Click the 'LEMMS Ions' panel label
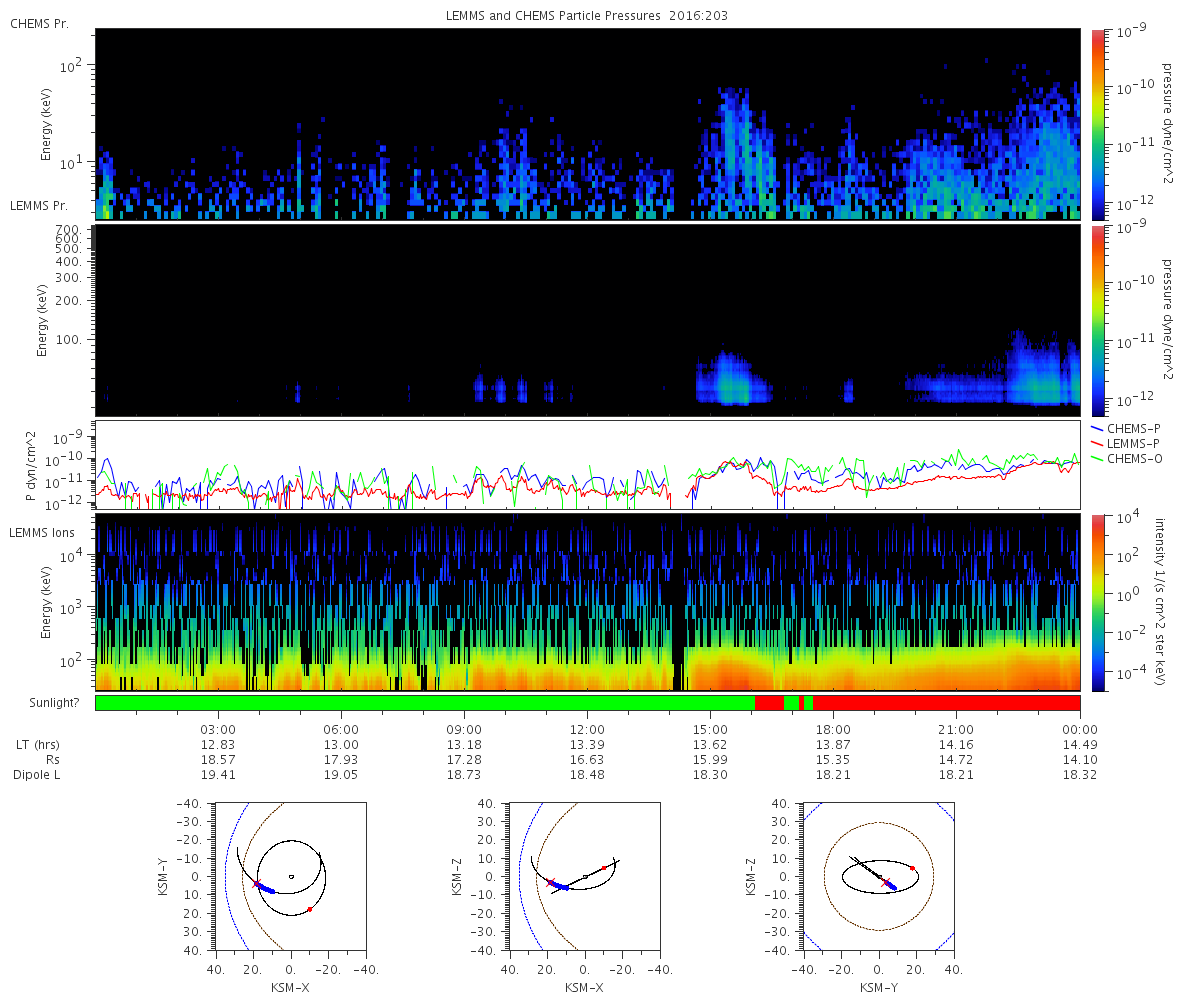 pos(43,532)
